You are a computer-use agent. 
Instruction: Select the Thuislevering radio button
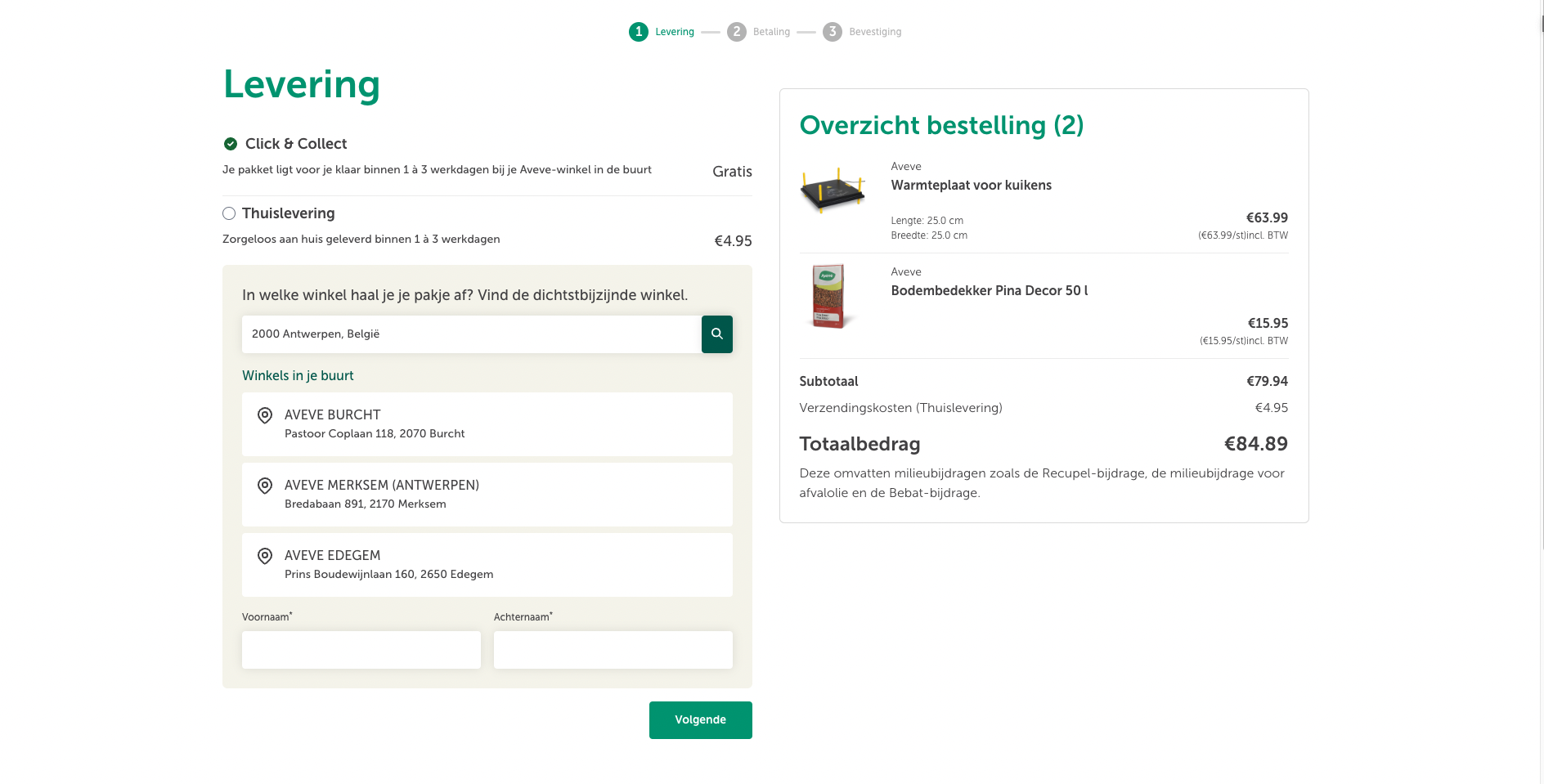[229, 213]
